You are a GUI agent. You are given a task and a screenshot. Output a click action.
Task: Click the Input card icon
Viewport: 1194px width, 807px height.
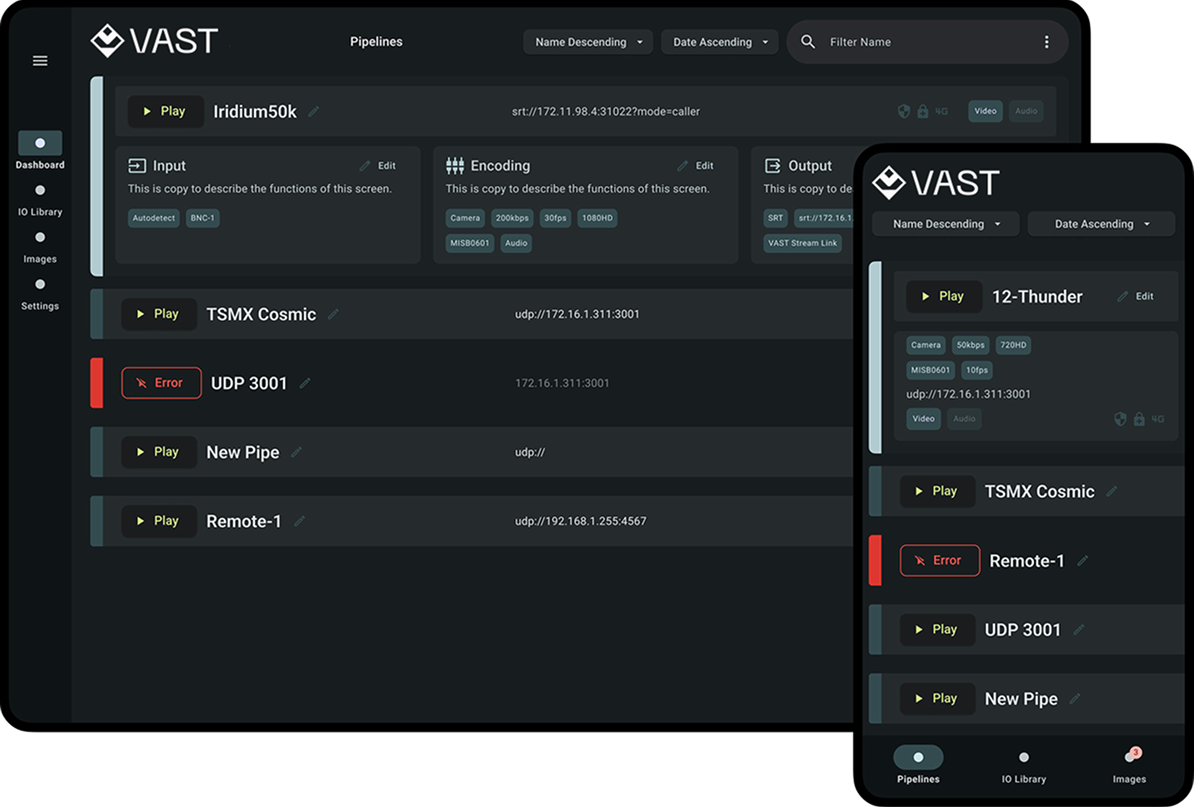[x=137, y=165]
